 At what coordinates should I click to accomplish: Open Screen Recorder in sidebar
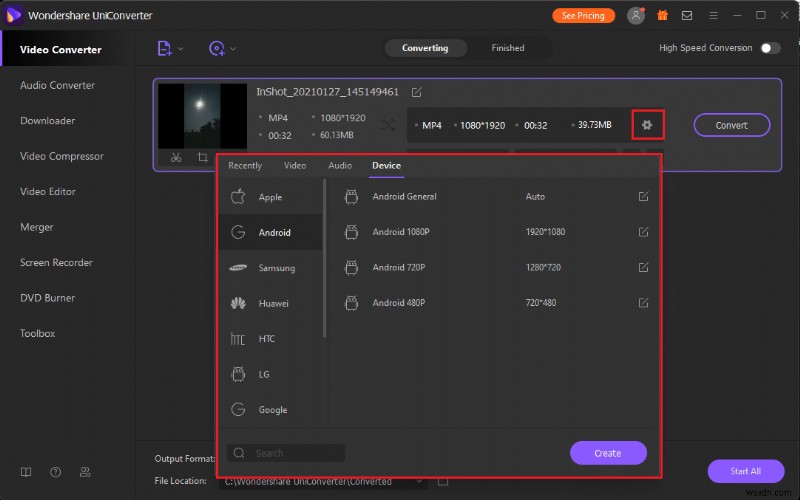56,263
